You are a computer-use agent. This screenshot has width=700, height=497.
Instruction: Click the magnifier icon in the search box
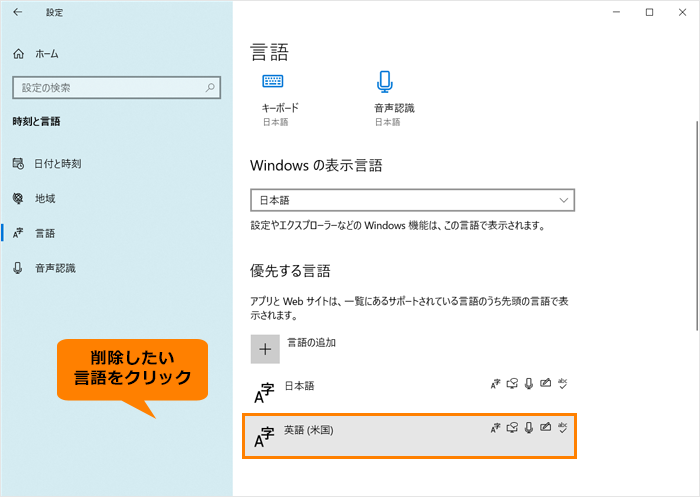pyautogui.click(x=210, y=88)
